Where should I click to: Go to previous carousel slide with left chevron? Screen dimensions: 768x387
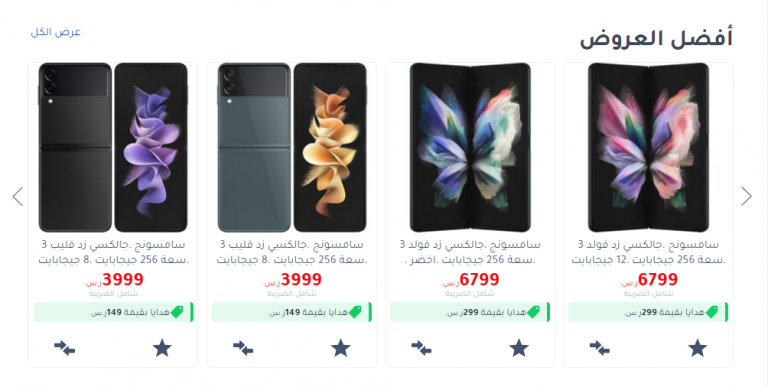(x=18, y=196)
